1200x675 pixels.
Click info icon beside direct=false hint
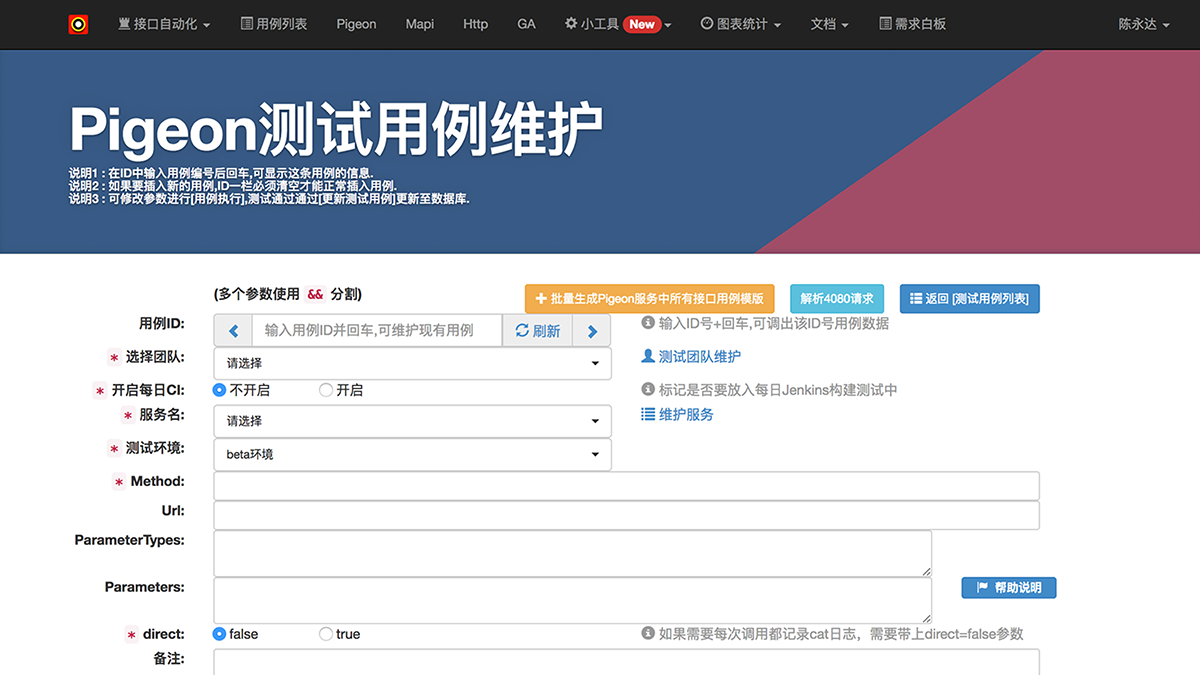click(647, 634)
